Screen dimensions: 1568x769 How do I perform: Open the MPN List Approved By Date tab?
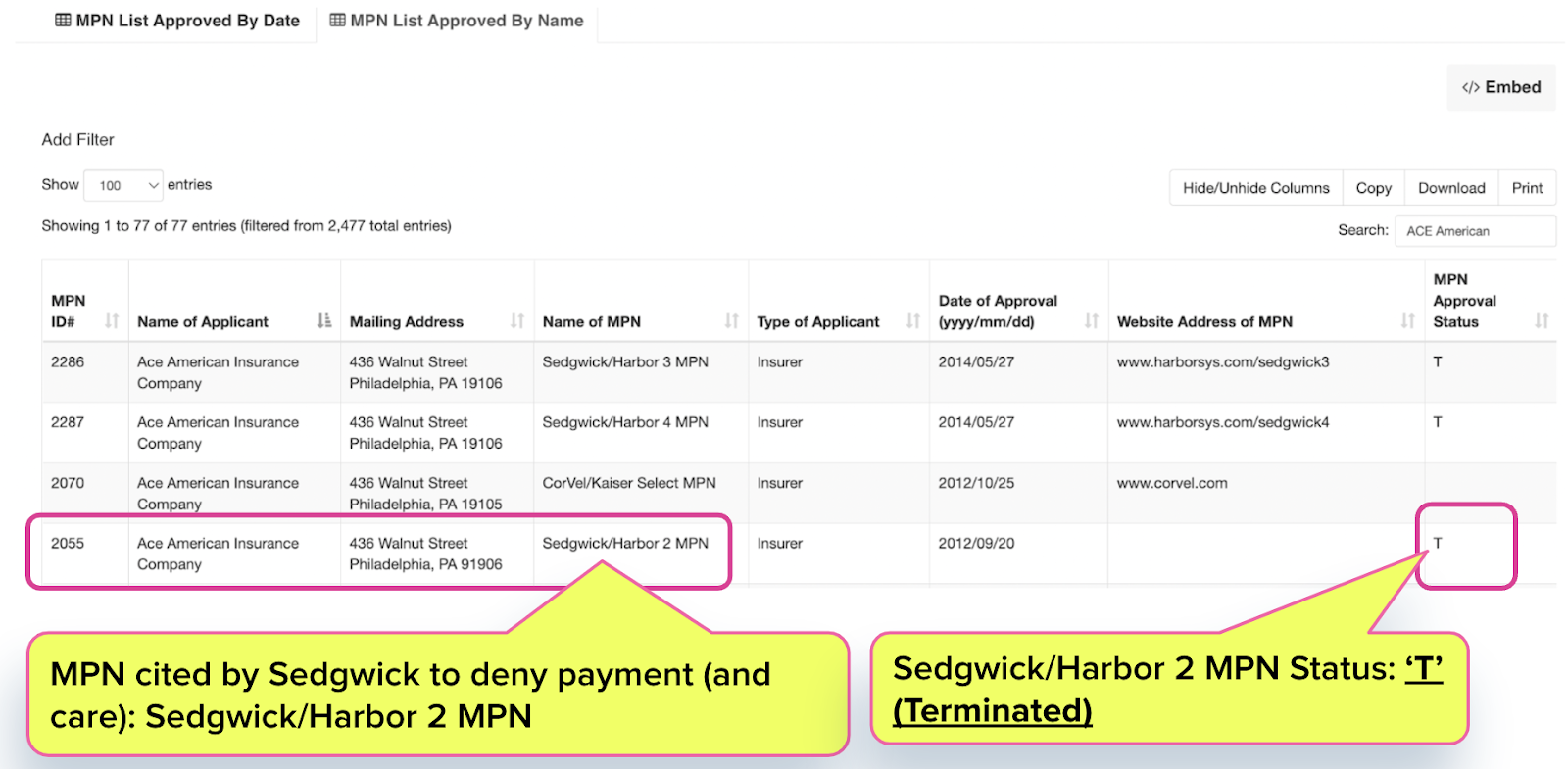177,21
